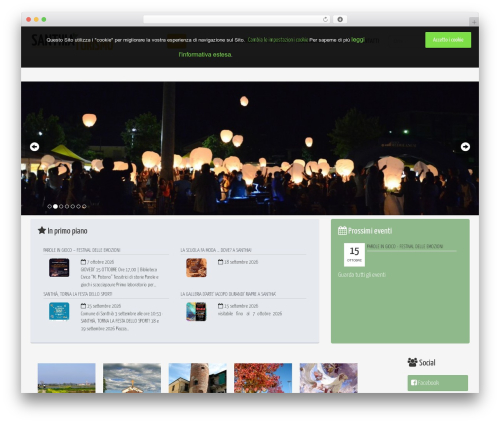Open a new tab with the plus button
Viewport: 500px width, 423px height.
(x=474, y=22)
